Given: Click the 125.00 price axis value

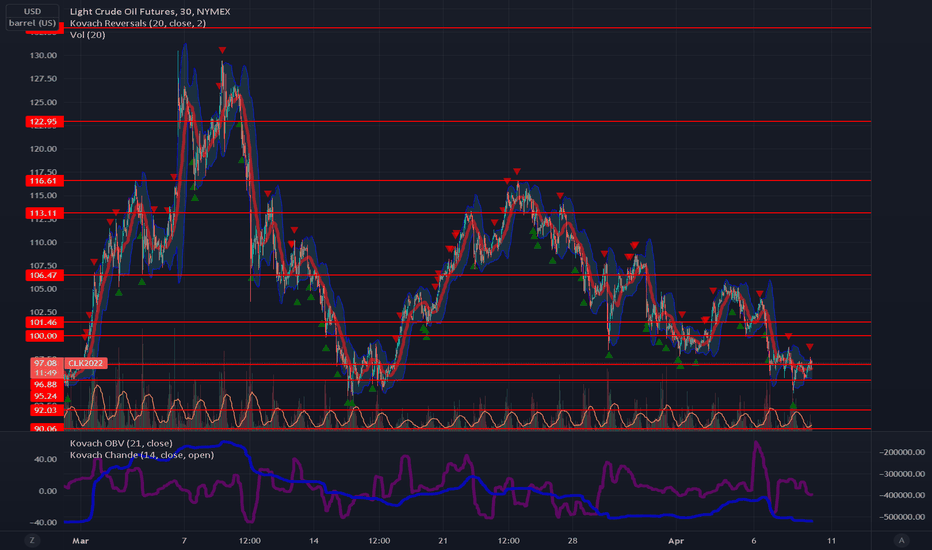Looking at the screenshot, I should [x=43, y=102].
